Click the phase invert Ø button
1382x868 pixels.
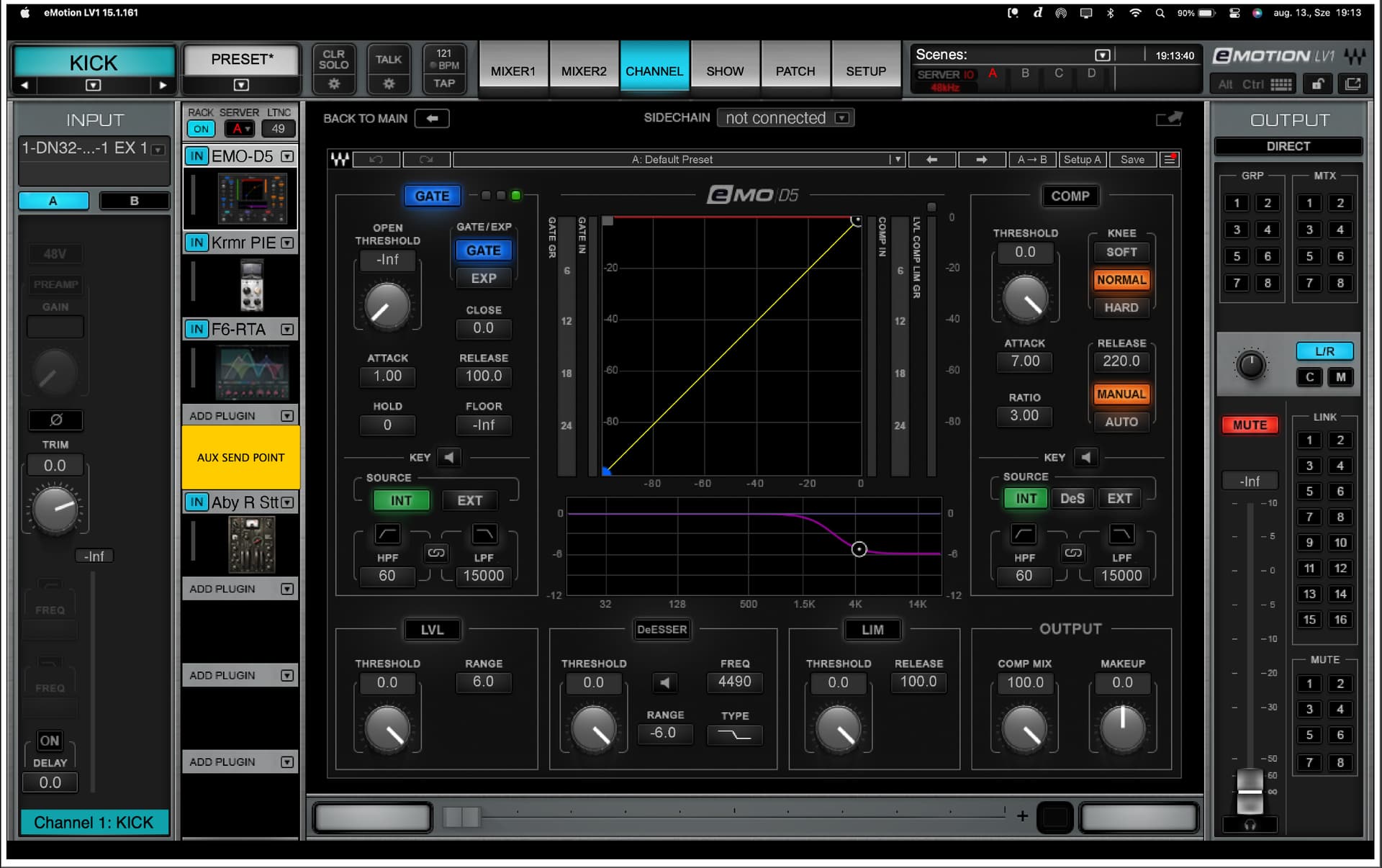pos(55,420)
